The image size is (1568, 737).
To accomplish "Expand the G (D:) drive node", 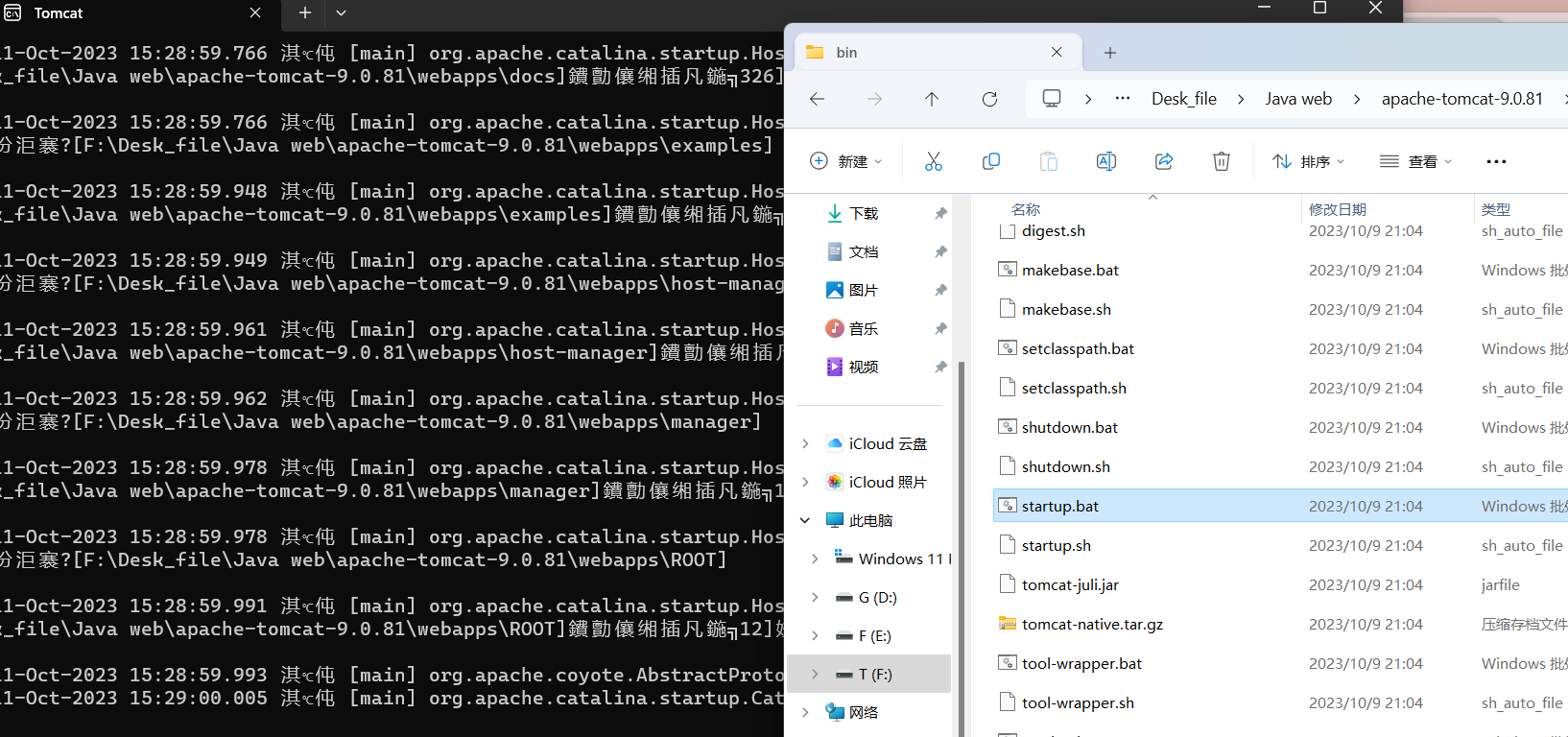I will [815, 597].
